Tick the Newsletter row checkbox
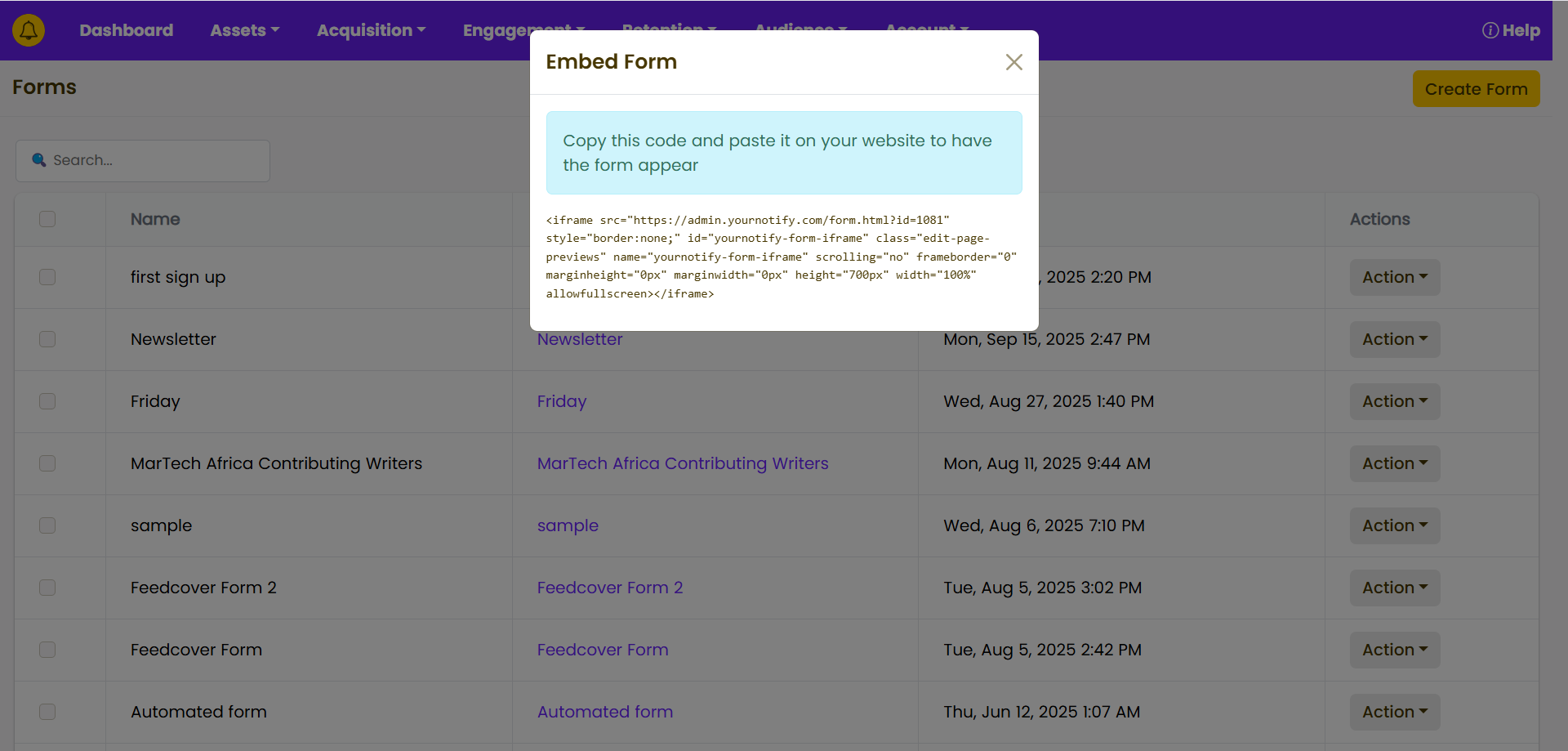The image size is (1568, 751). pos(47,339)
